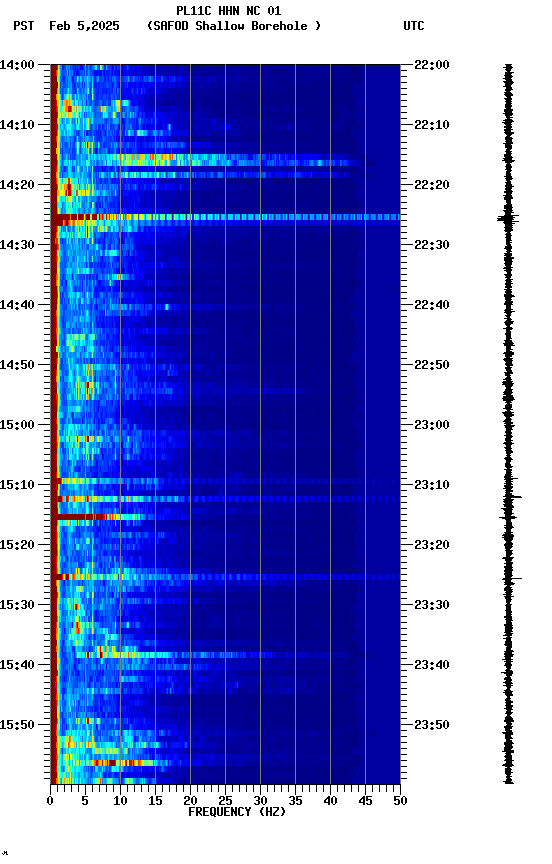
Task: Click the 23:10 UTC time label
Action: click(432, 485)
